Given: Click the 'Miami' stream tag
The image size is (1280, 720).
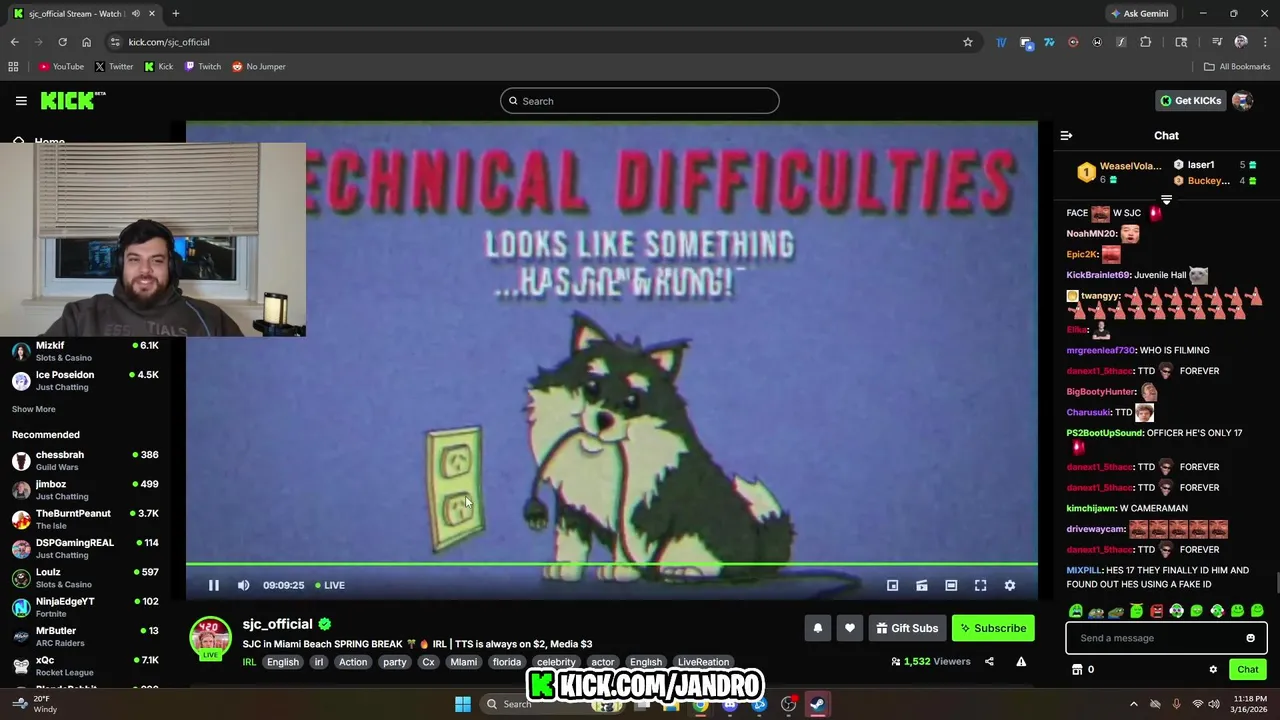Looking at the screenshot, I should 463,662.
